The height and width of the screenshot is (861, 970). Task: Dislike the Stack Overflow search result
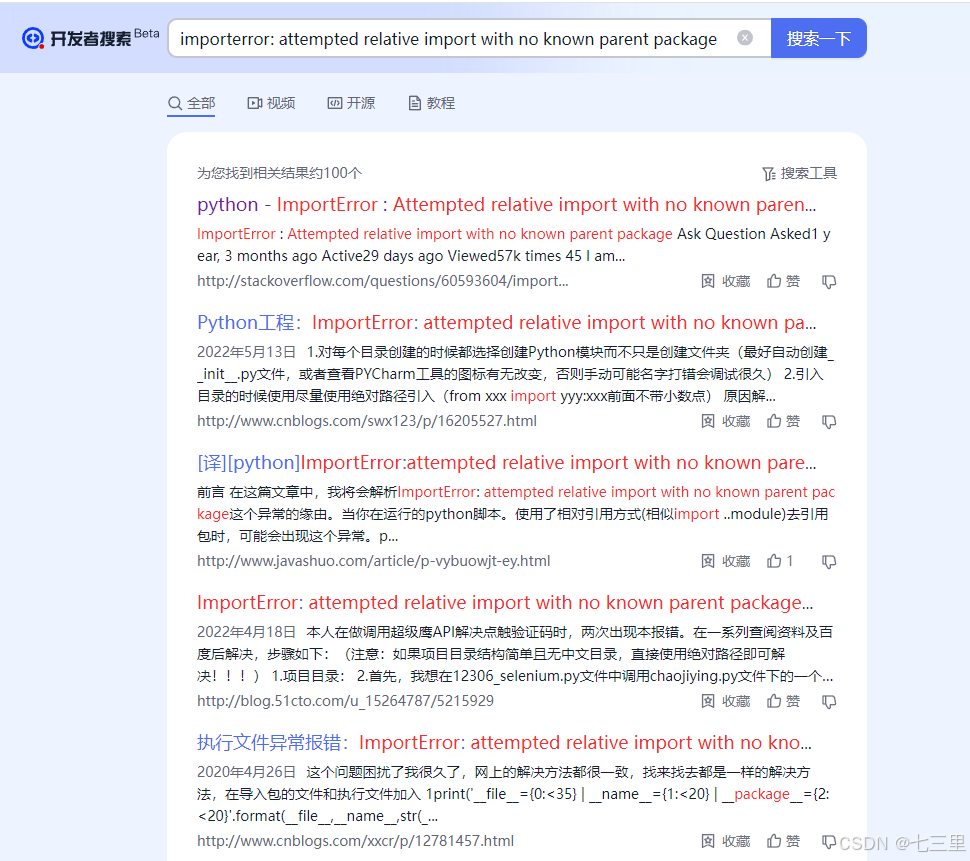[829, 282]
